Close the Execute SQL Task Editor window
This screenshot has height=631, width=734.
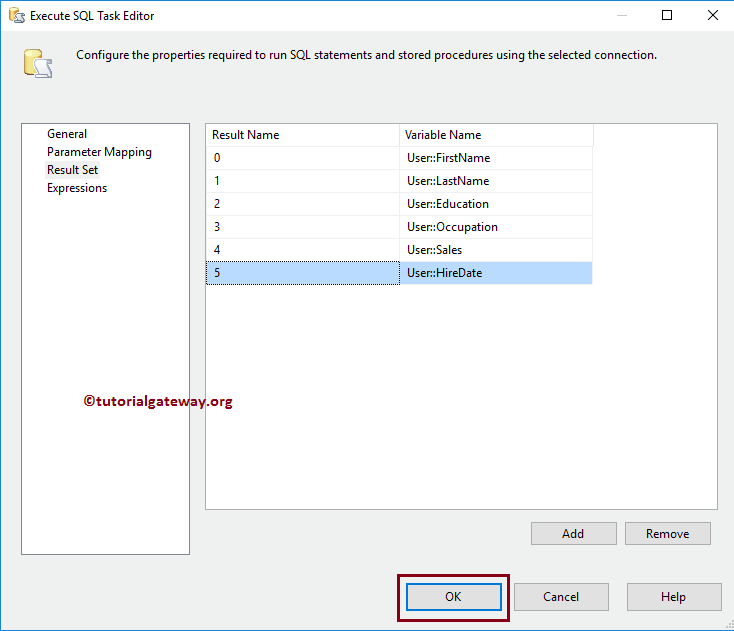(712, 15)
